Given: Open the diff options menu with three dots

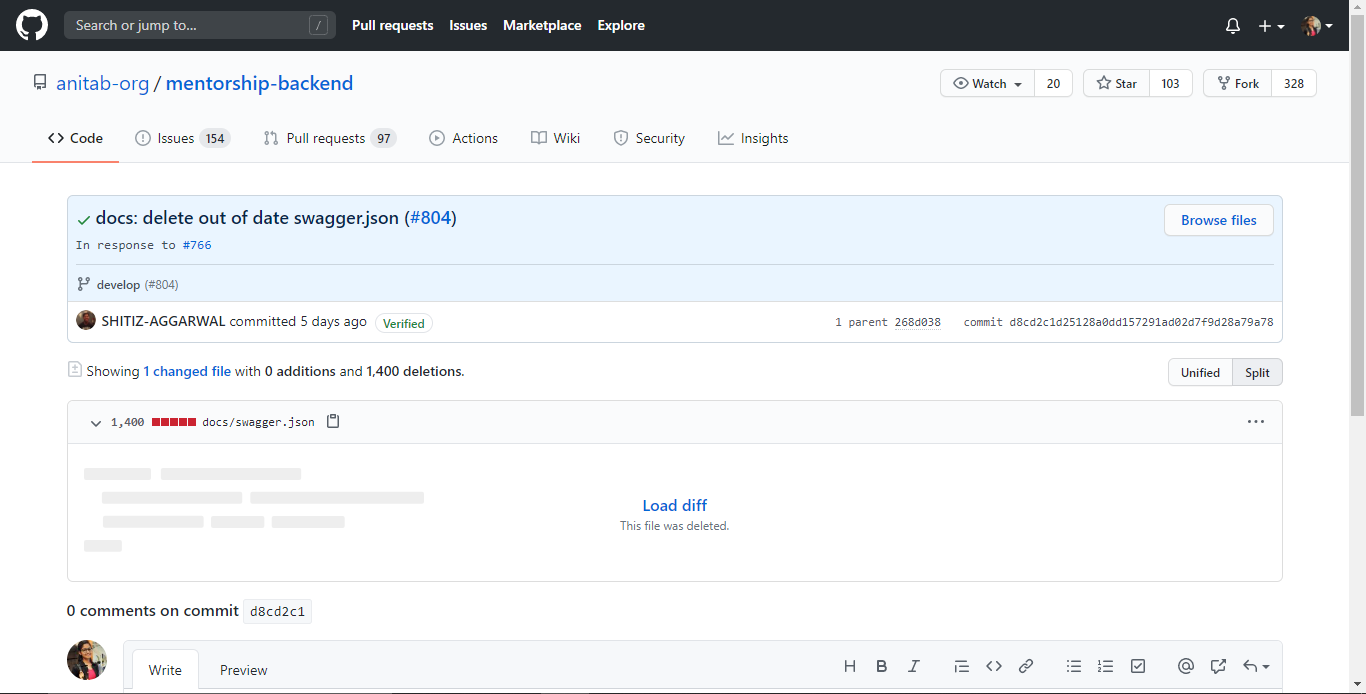Looking at the screenshot, I should (1256, 421).
